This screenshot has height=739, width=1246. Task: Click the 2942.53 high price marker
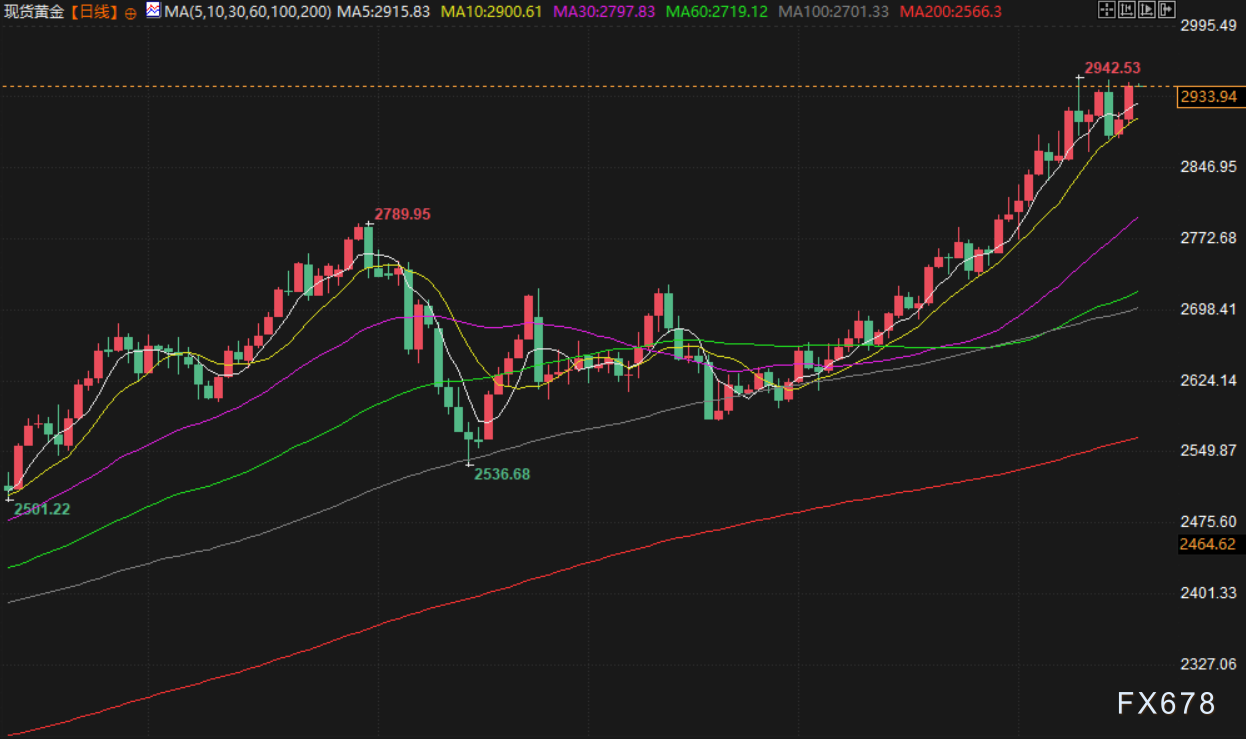tap(1112, 67)
